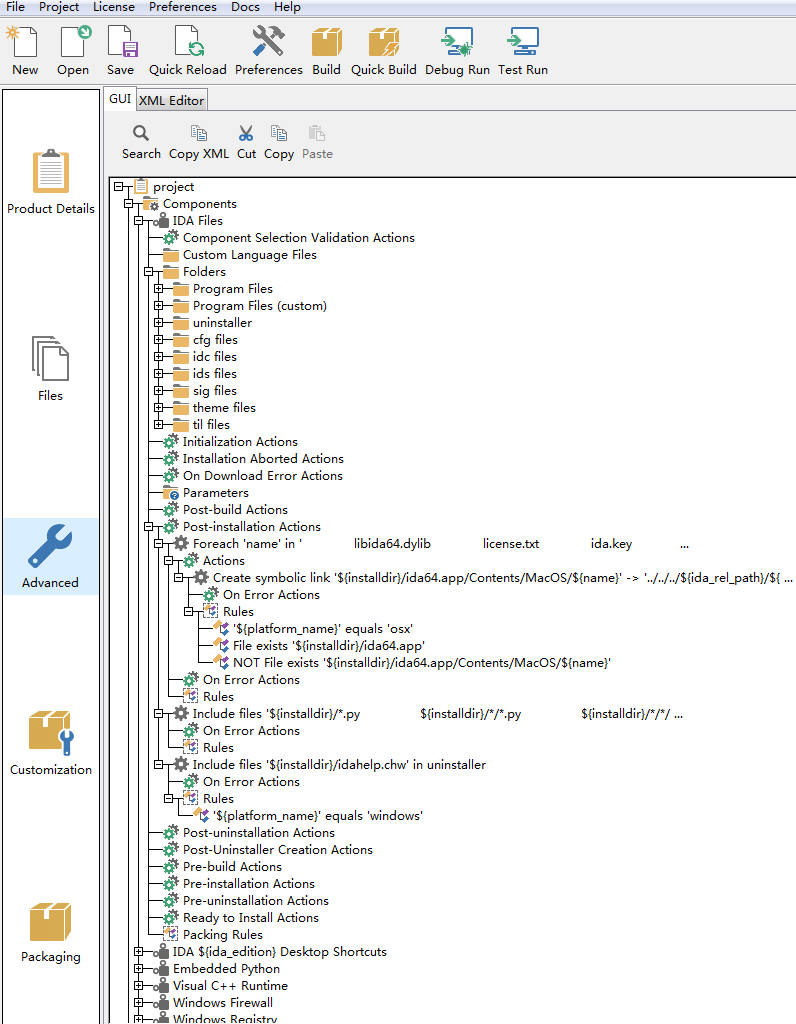
Task: Expand the Windows Firewall component
Action: [x=138, y=1002]
